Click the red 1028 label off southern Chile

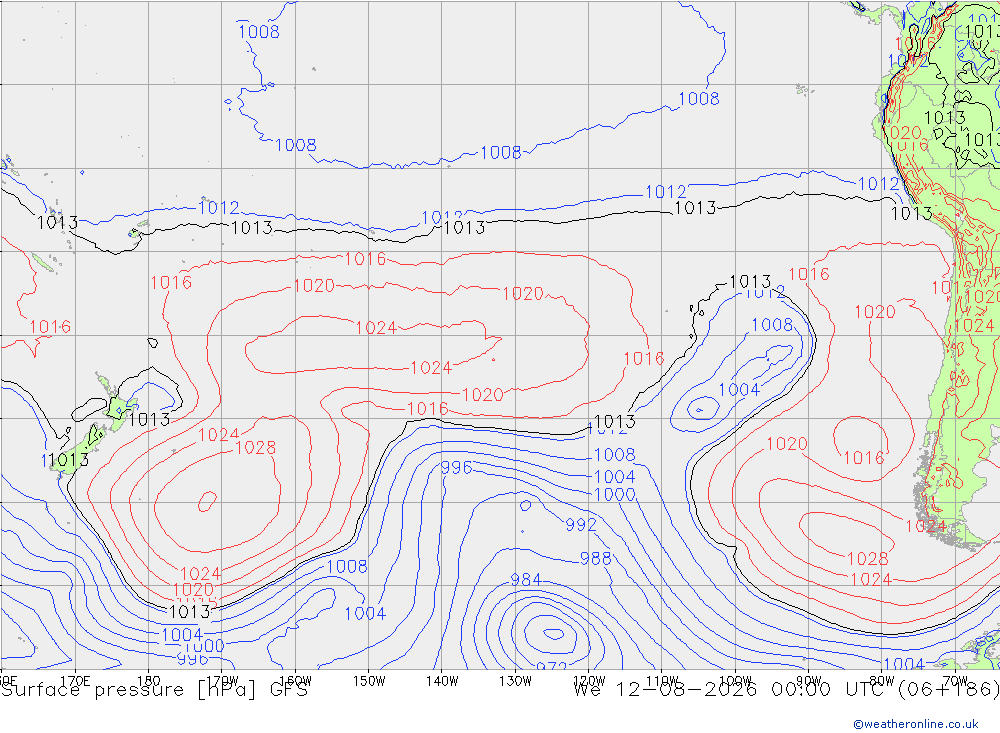click(867, 559)
